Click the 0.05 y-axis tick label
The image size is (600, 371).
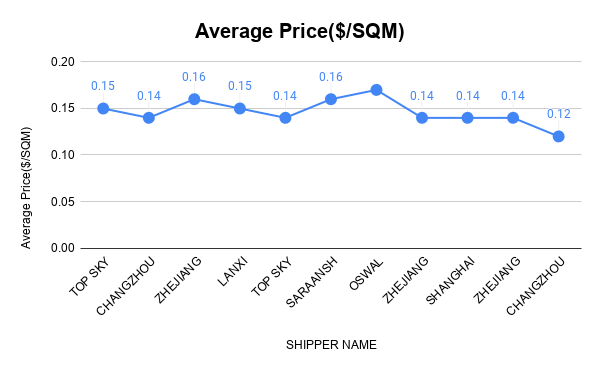click(x=63, y=202)
